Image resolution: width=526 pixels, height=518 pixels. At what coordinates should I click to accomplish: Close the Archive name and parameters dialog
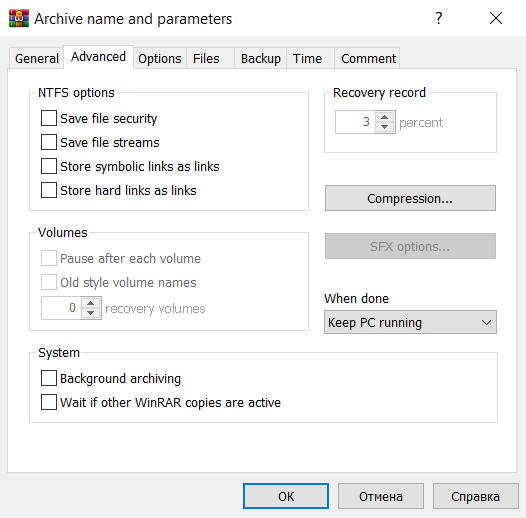(x=495, y=18)
